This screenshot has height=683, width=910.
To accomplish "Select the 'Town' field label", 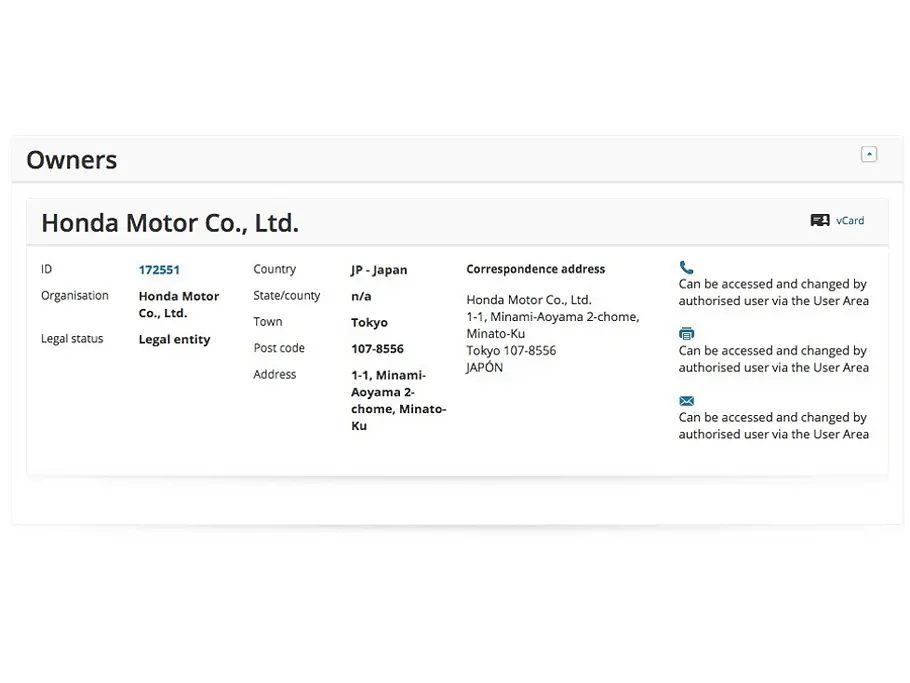I will (x=268, y=322).
